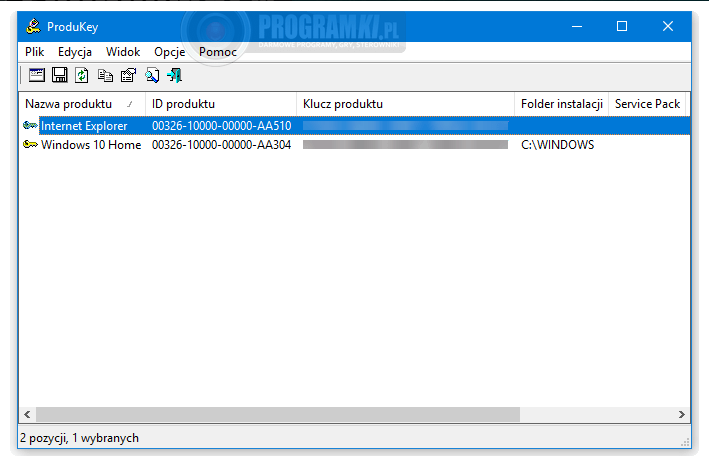Click the status bar text '2 pozycji, 1 wybranych'
The width and height of the screenshot is (709, 465).
80,438
